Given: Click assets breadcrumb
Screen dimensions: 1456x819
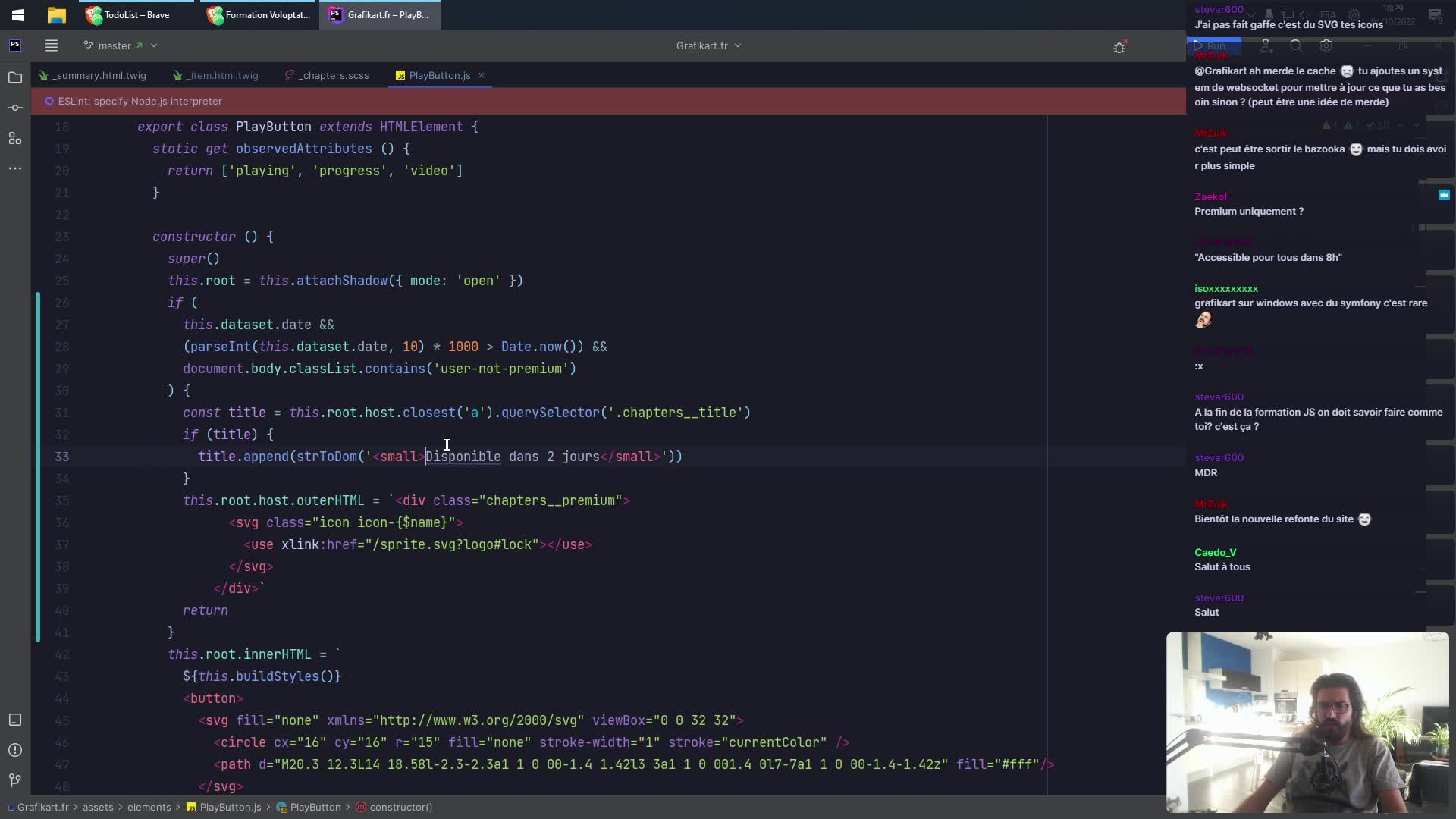Looking at the screenshot, I should [x=98, y=807].
